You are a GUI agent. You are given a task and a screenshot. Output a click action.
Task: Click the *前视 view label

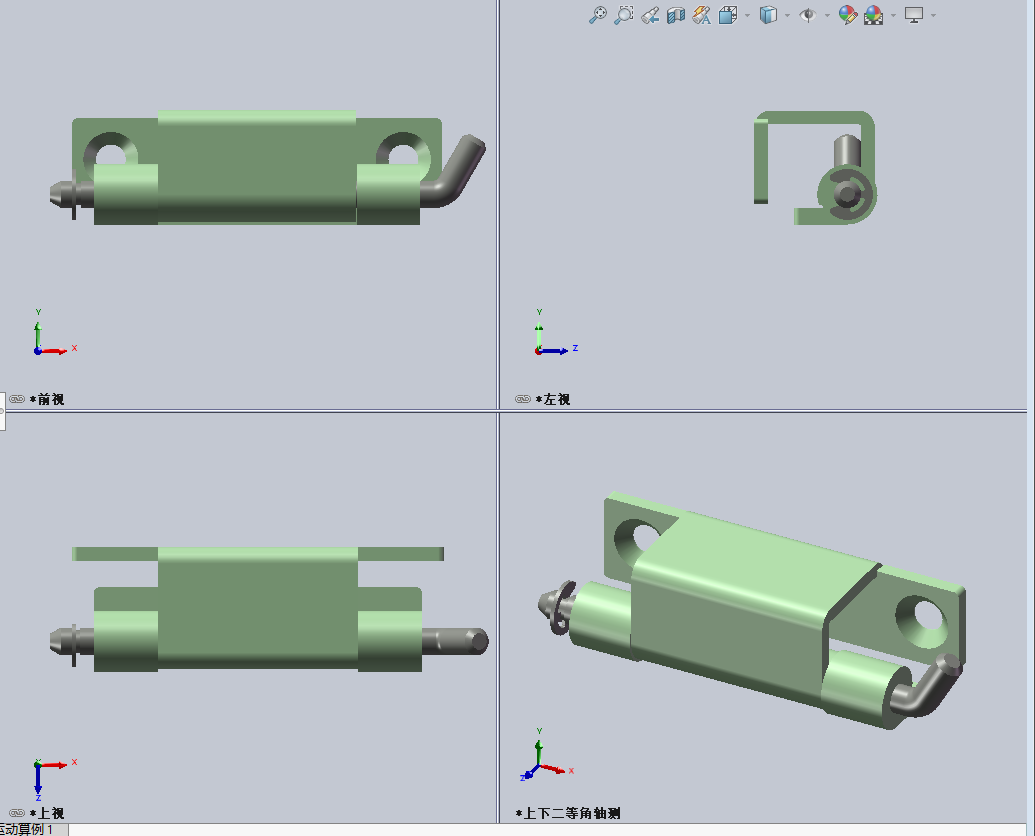click(x=47, y=399)
